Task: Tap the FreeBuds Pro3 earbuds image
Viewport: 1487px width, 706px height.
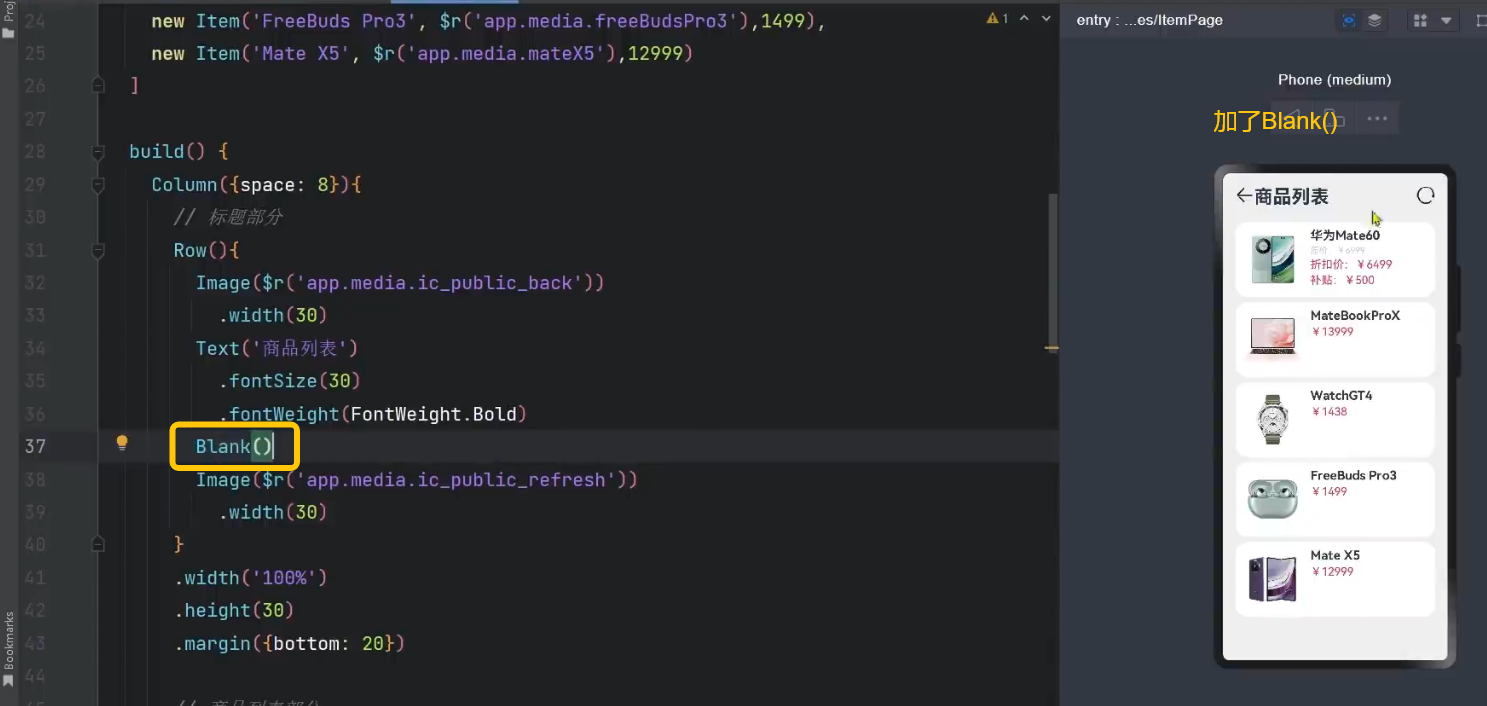Action: (1273, 498)
